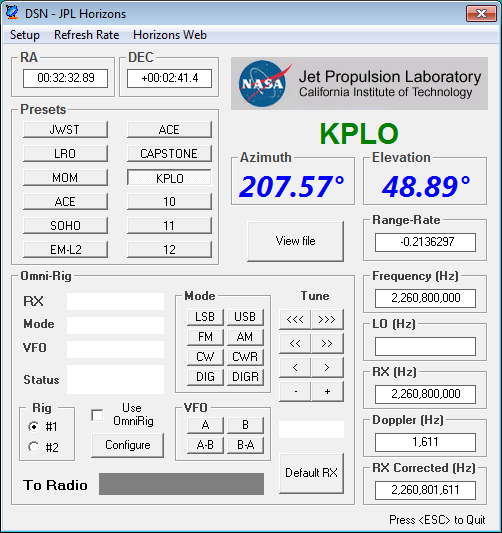Tune down with the single < button
This screenshot has height=533, width=502.
coord(295,367)
